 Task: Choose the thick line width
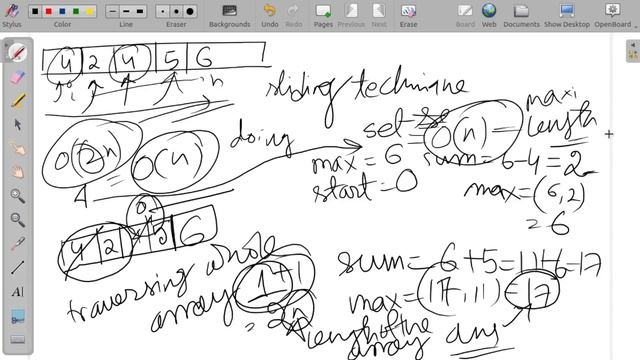click(140, 11)
